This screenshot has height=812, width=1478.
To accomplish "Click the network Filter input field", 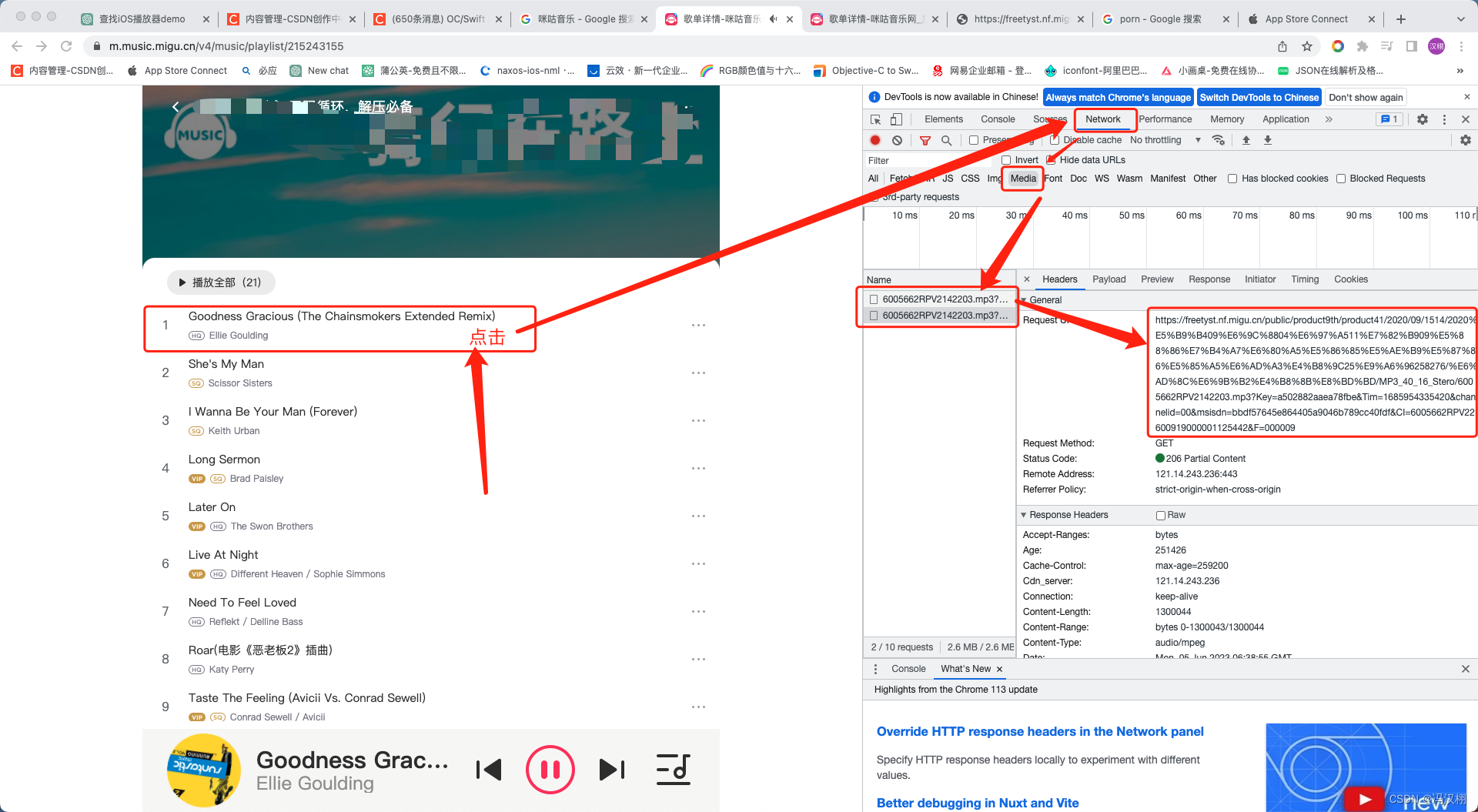I will 930,160.
